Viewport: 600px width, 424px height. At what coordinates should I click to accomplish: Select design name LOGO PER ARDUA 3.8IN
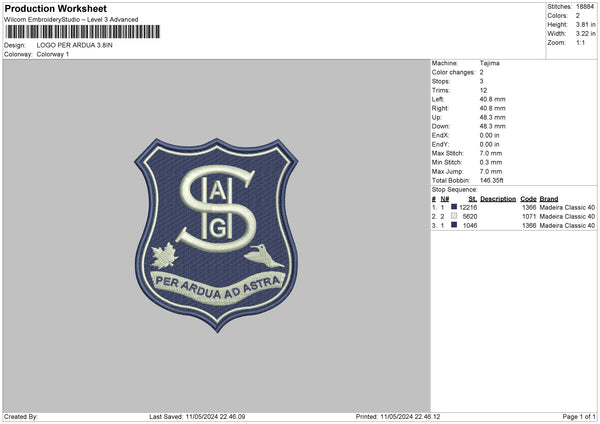[x=75, y=45]
